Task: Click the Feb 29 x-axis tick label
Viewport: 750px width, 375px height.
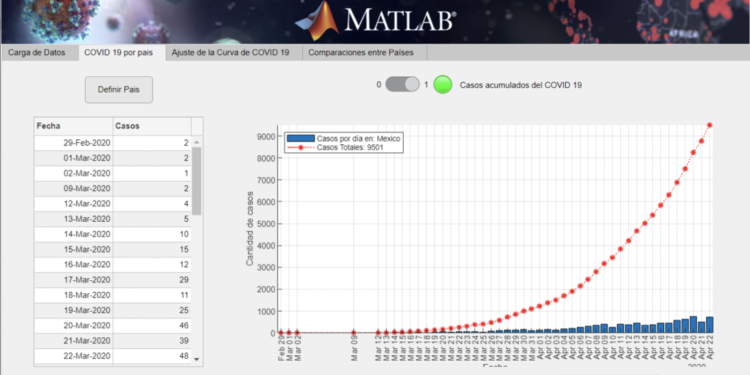Action: 281,347
